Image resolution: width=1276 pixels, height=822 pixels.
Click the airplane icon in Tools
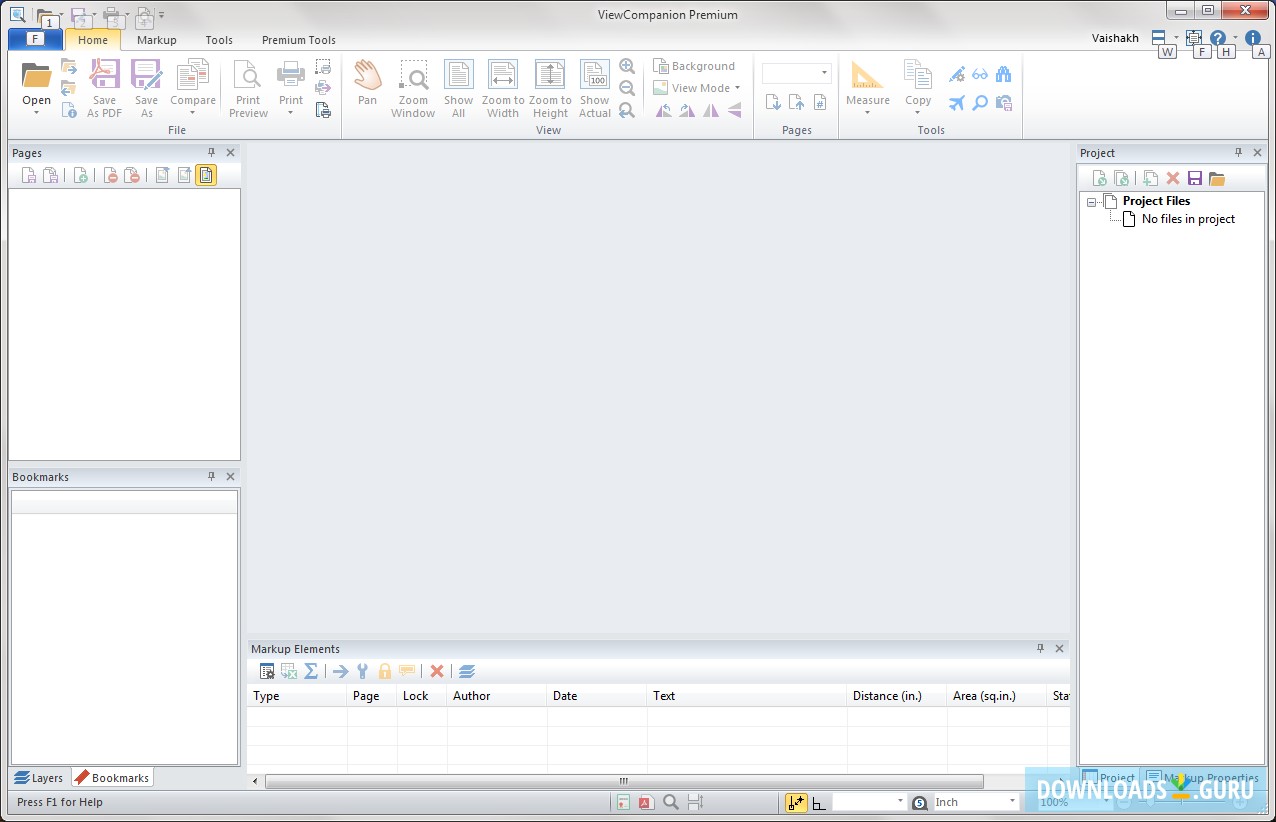(957, 102)
